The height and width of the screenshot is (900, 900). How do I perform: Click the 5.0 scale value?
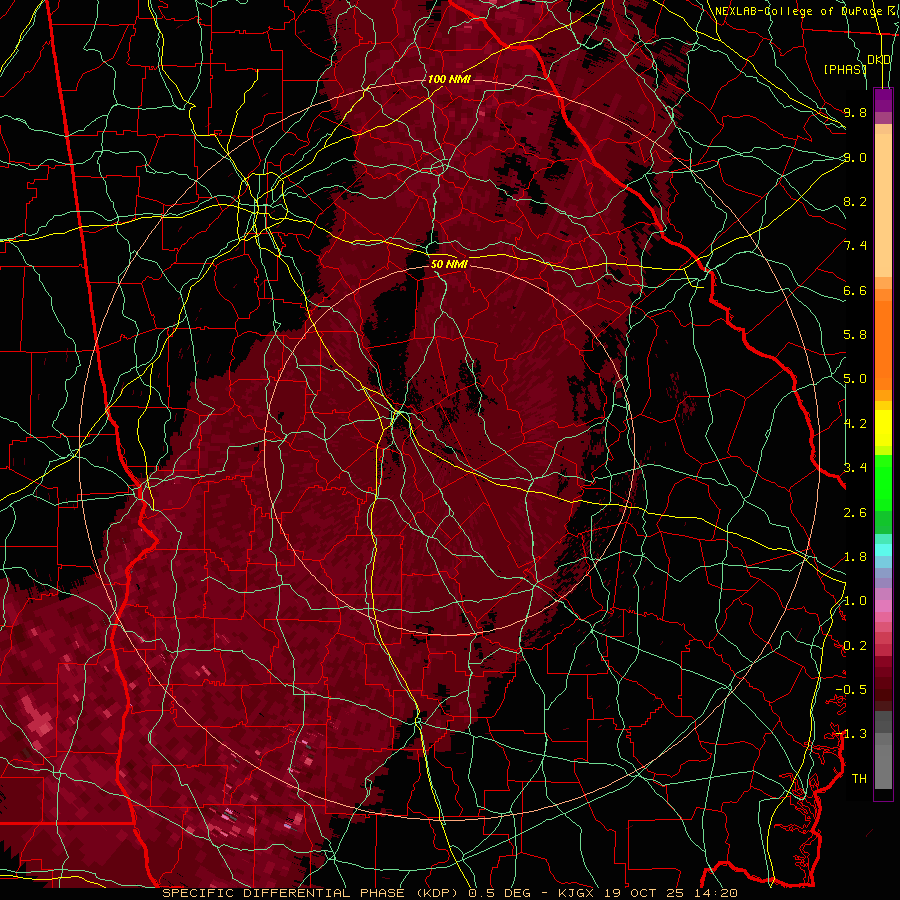point(855,379)
